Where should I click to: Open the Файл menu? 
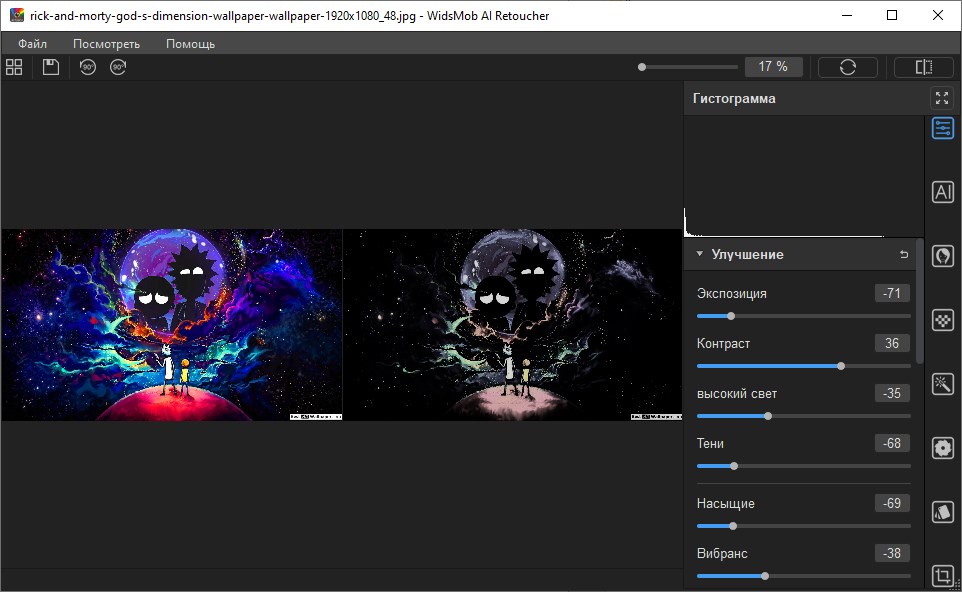point(32,44)
